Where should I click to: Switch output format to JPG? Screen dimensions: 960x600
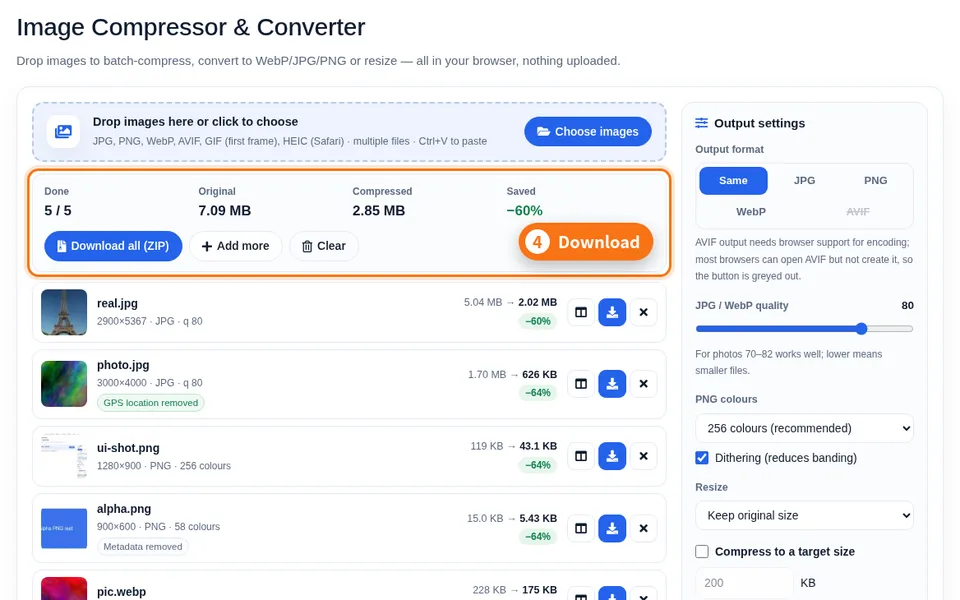point(804,181)
